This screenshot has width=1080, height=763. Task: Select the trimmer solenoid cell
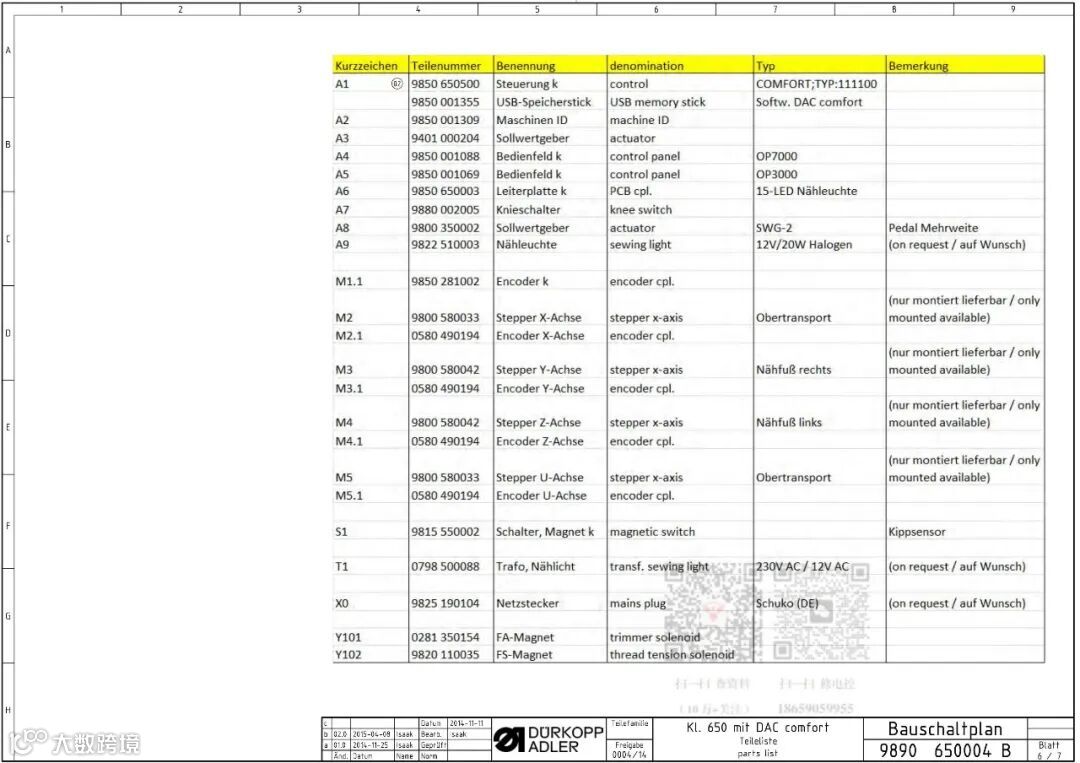point(654,637)
